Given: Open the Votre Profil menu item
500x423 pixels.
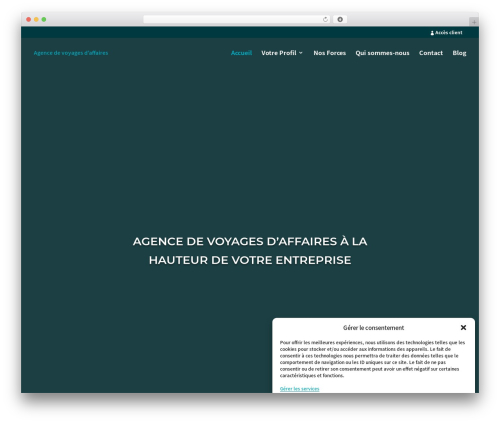Looking at the screenshot, I should 279,53.
